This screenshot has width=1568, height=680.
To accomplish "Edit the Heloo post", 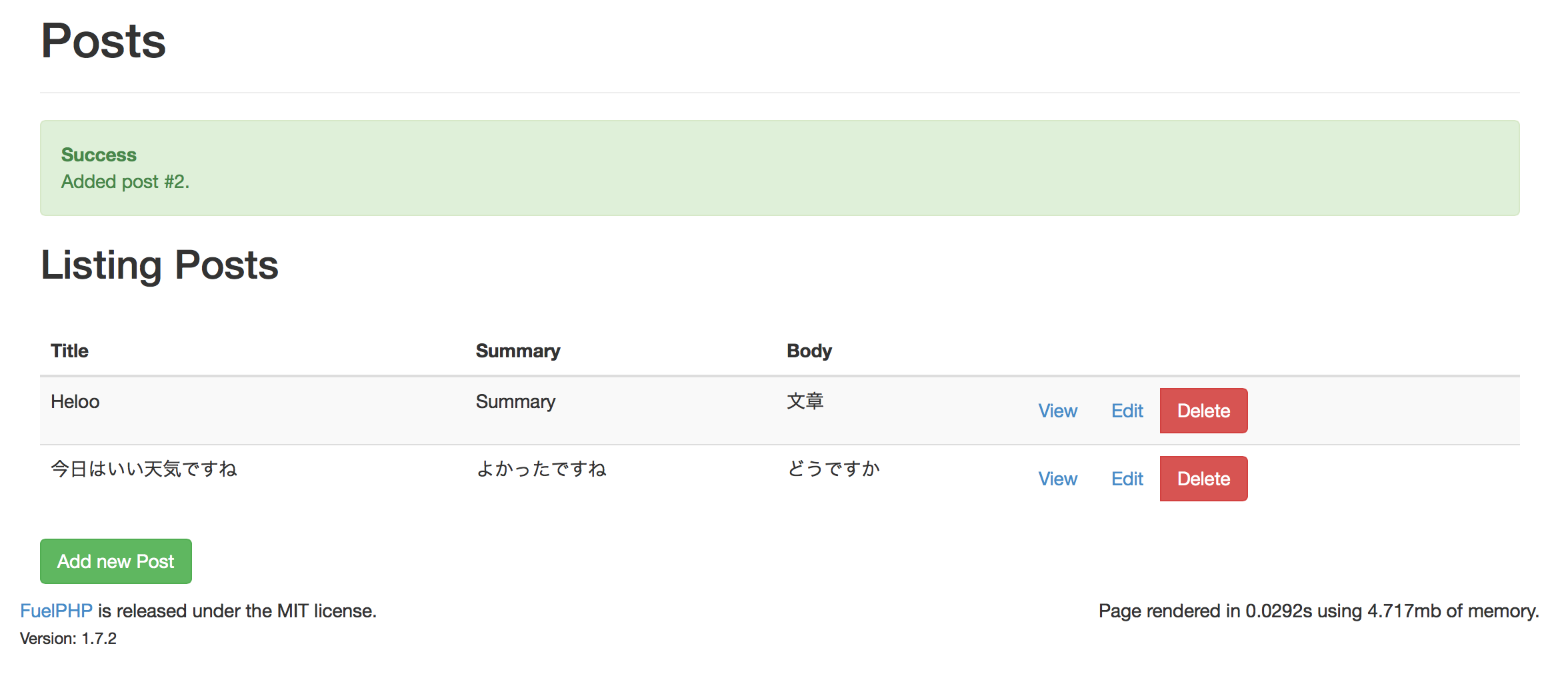I will click(1127, 411).
